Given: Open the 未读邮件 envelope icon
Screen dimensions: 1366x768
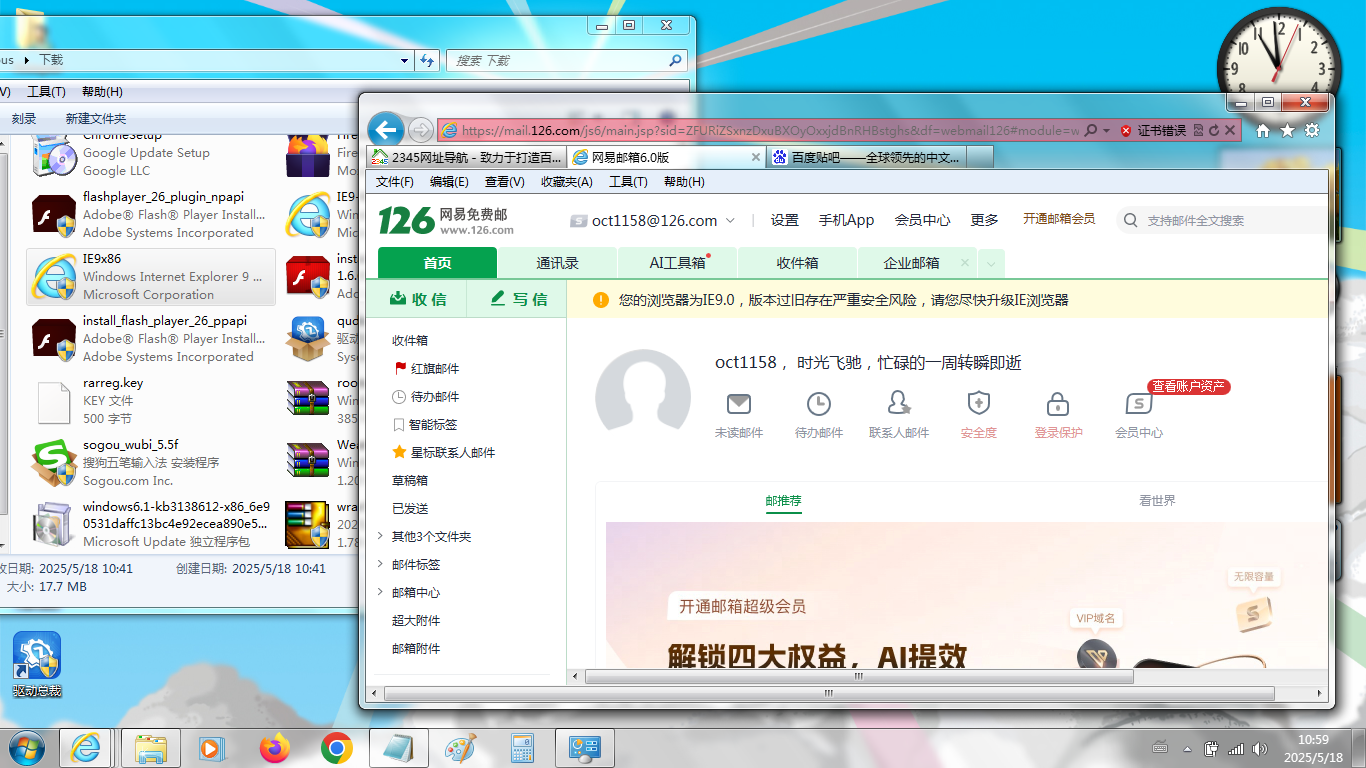Looking at the screenshot, I should coord(739,404).
